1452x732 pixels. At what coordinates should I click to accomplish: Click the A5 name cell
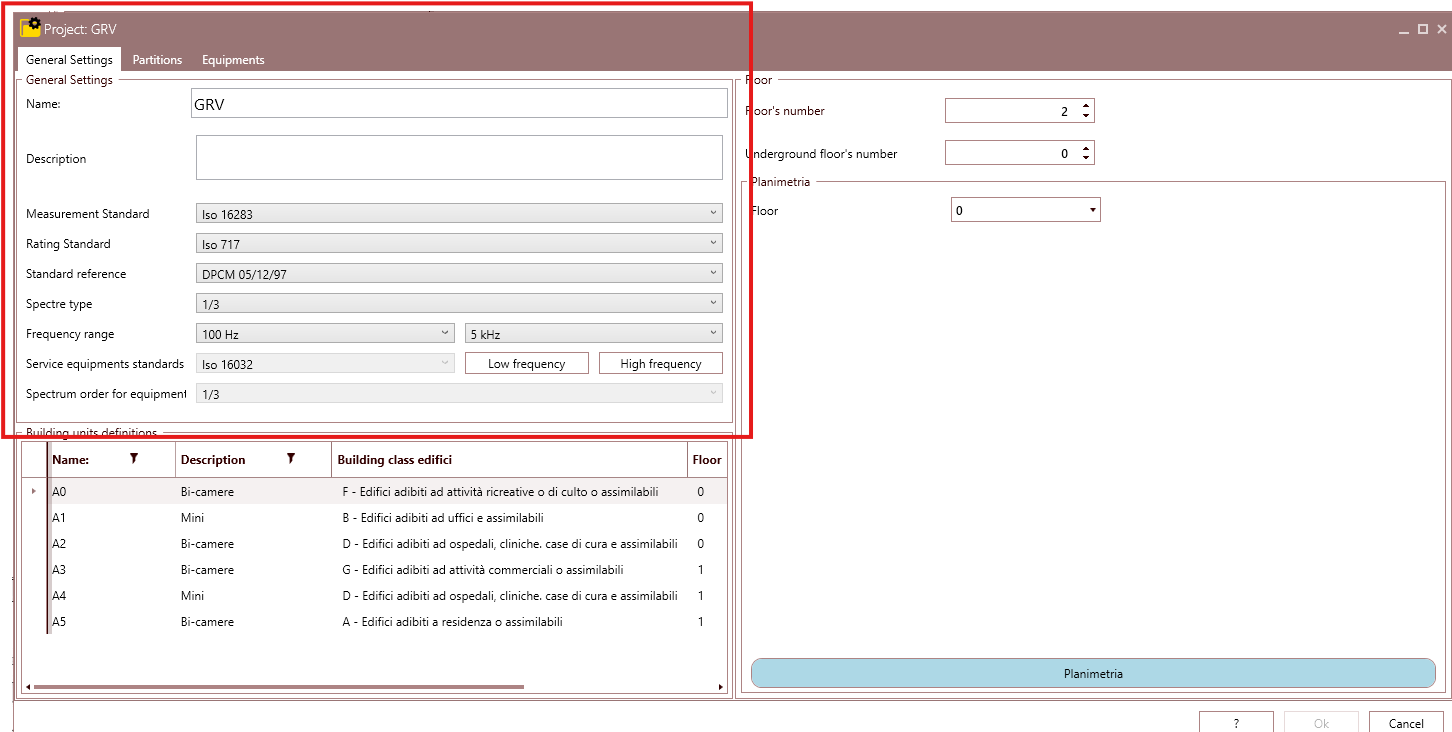point(59,622)
